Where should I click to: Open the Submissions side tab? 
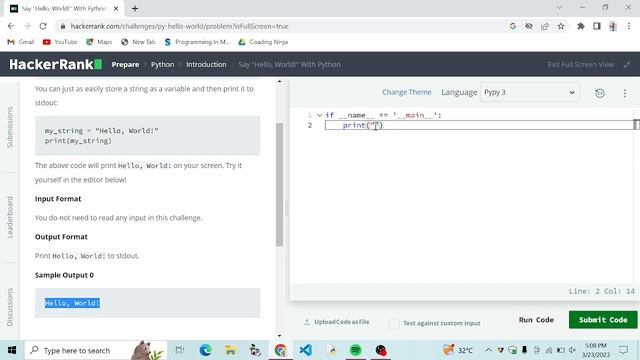tap(10, 127)
